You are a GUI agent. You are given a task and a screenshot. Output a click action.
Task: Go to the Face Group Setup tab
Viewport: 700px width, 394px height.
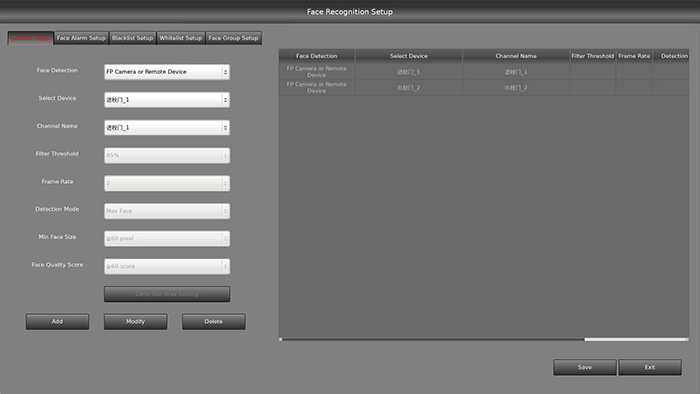(233, 38)
